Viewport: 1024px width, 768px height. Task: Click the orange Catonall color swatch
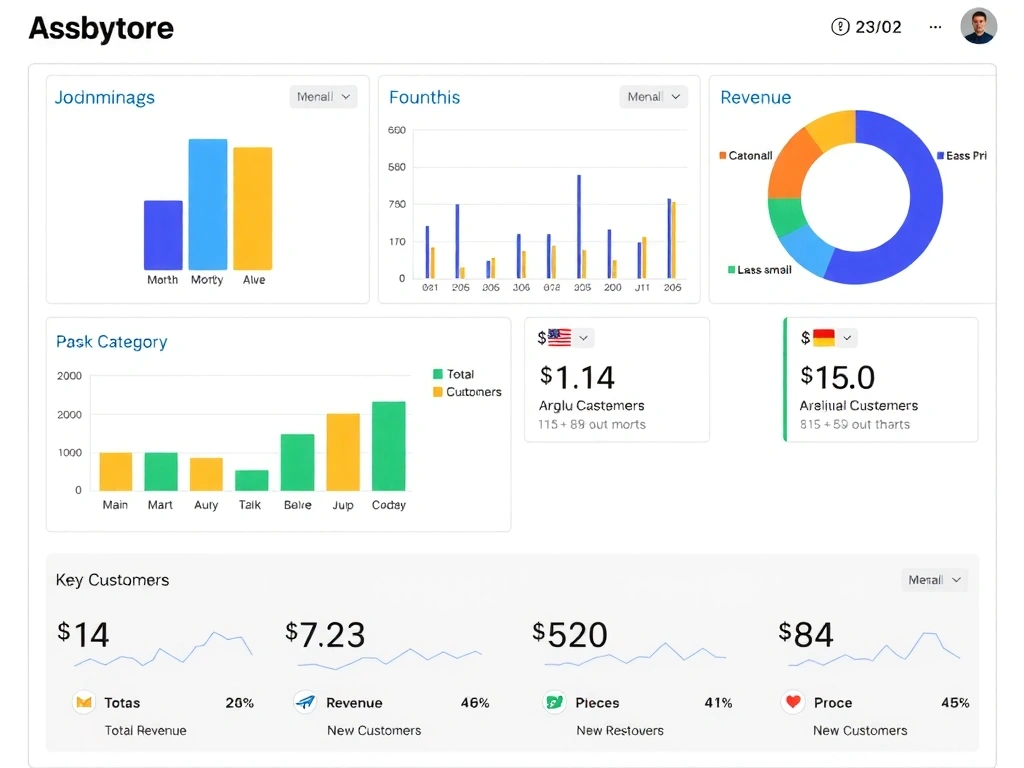[x=722, y=157]
